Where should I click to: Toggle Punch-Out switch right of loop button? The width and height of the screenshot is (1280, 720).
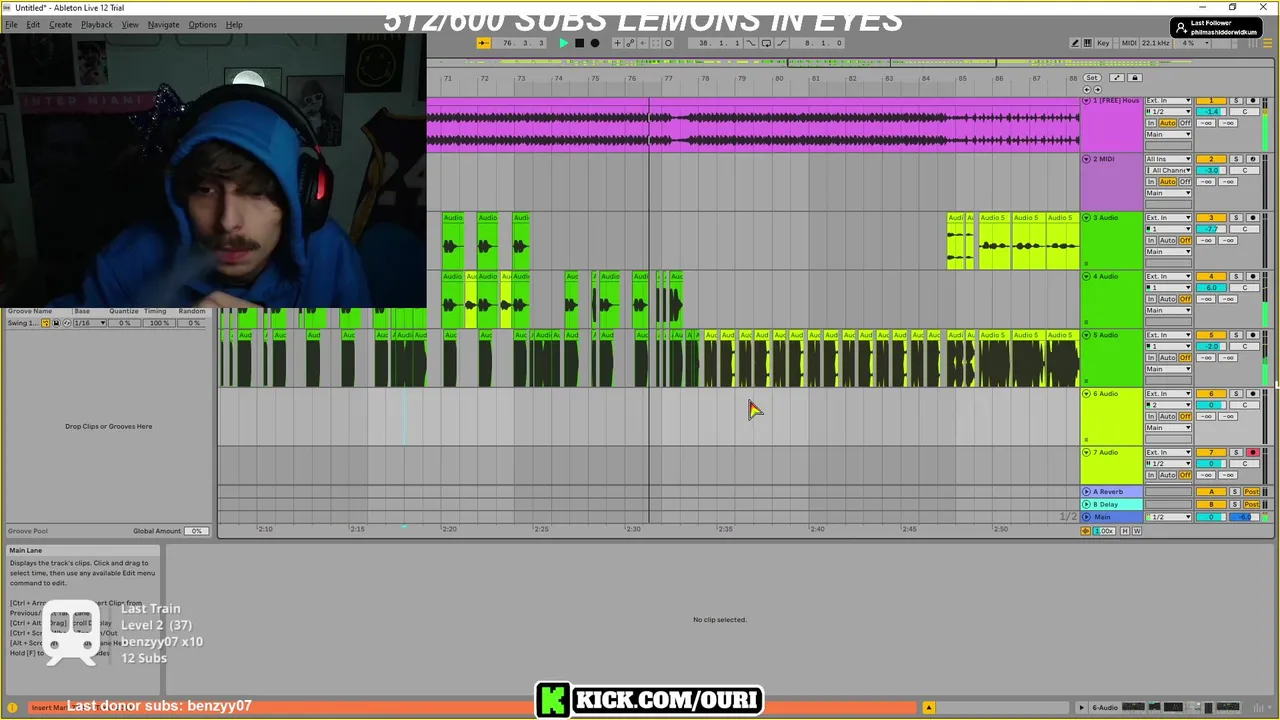coord(781,43)
